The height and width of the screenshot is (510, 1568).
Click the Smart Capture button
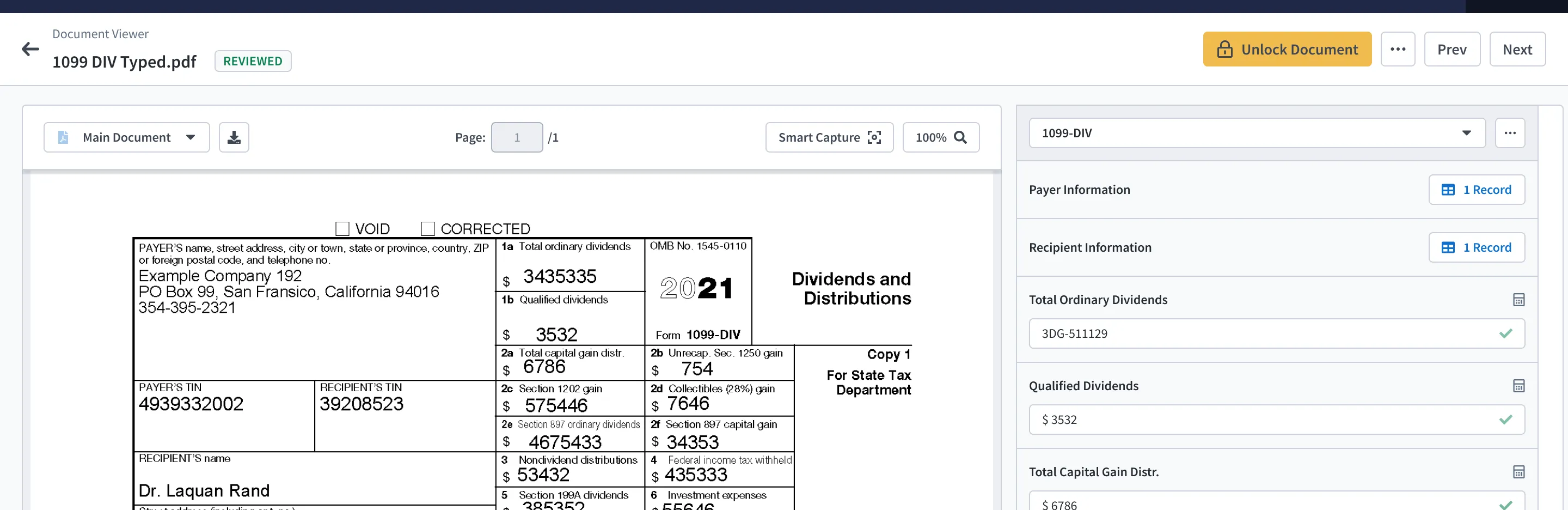coord(829,137)
